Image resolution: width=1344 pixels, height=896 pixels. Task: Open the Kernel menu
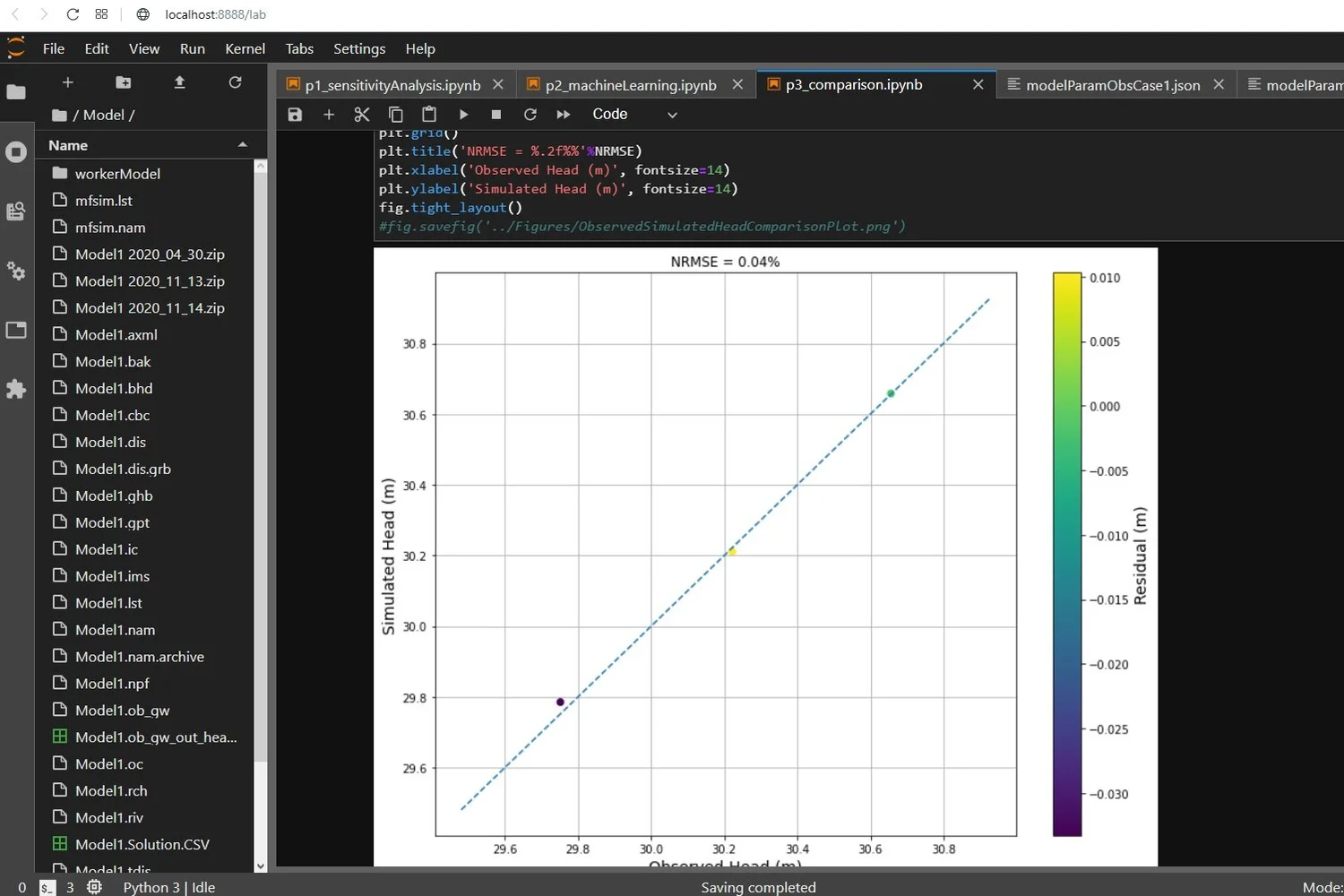pos(244,48)
